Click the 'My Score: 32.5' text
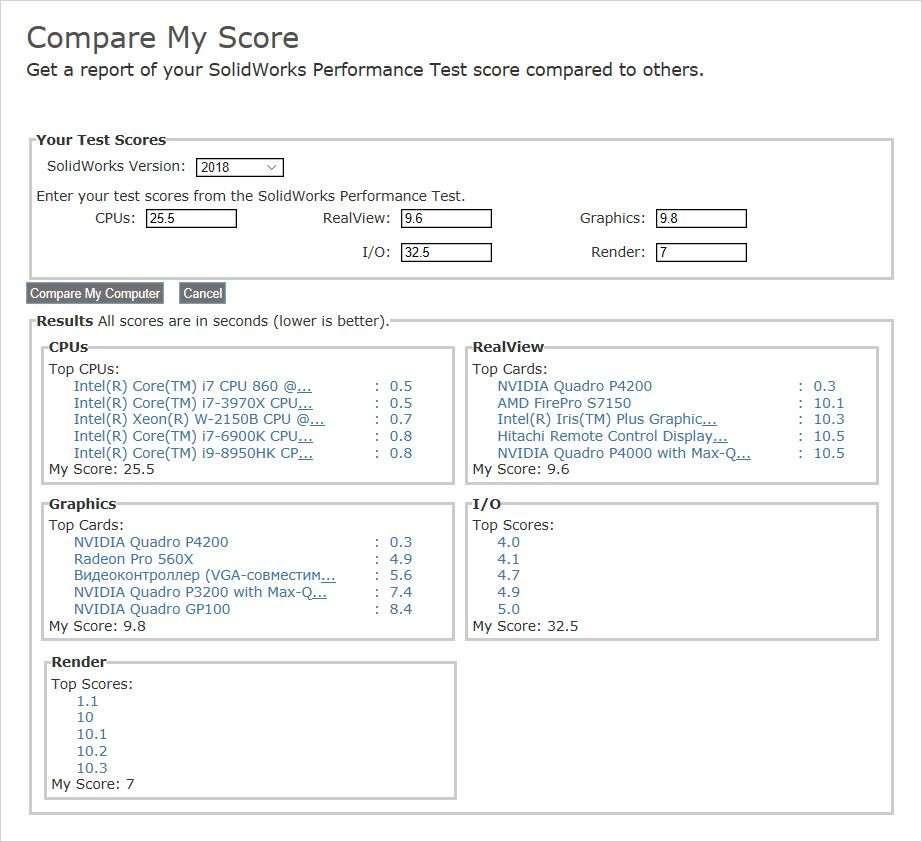This screenshot has width=922, height=842. coord(525,626)
